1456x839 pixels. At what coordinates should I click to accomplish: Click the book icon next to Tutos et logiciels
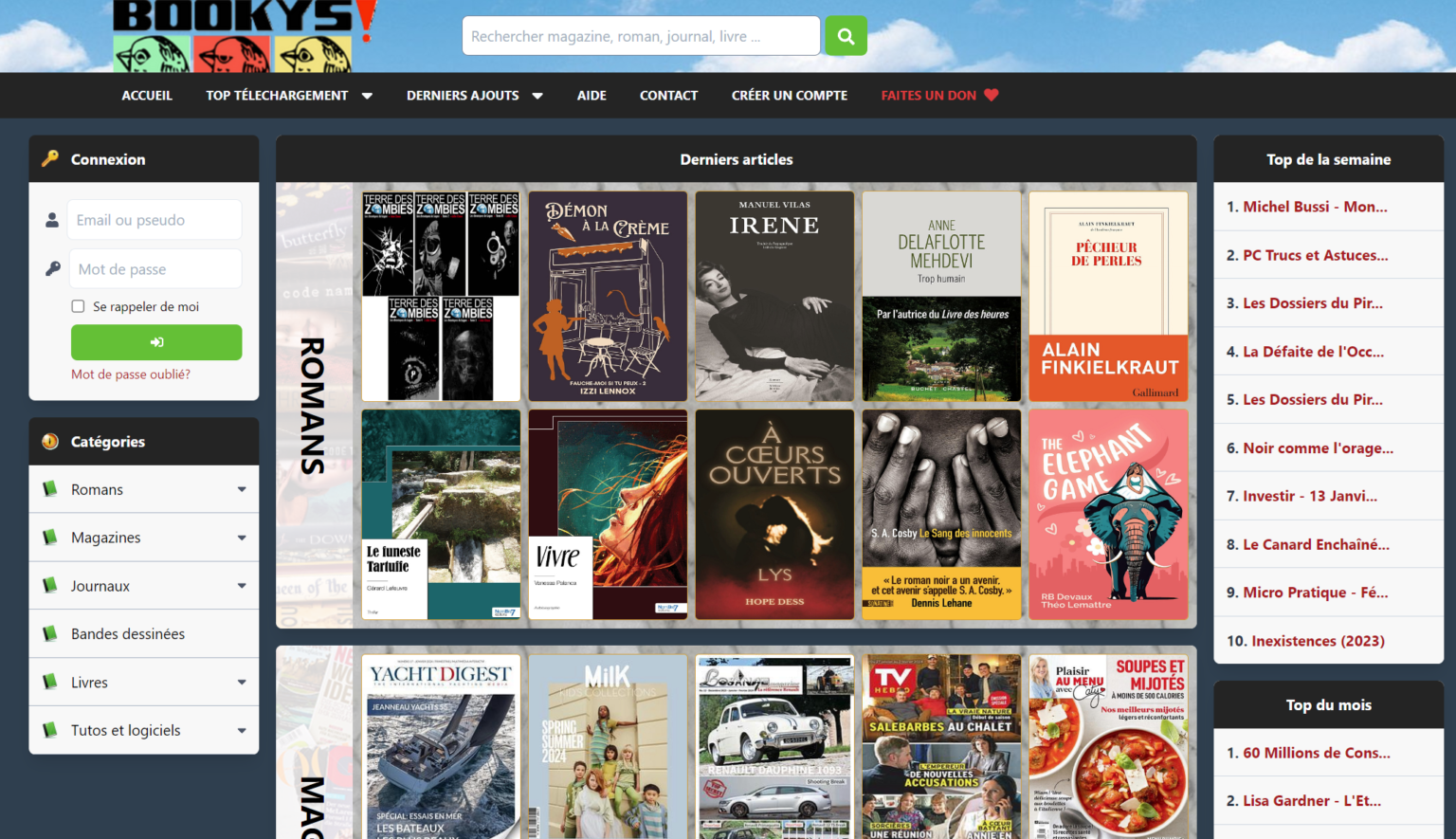[x=50, y=730]
